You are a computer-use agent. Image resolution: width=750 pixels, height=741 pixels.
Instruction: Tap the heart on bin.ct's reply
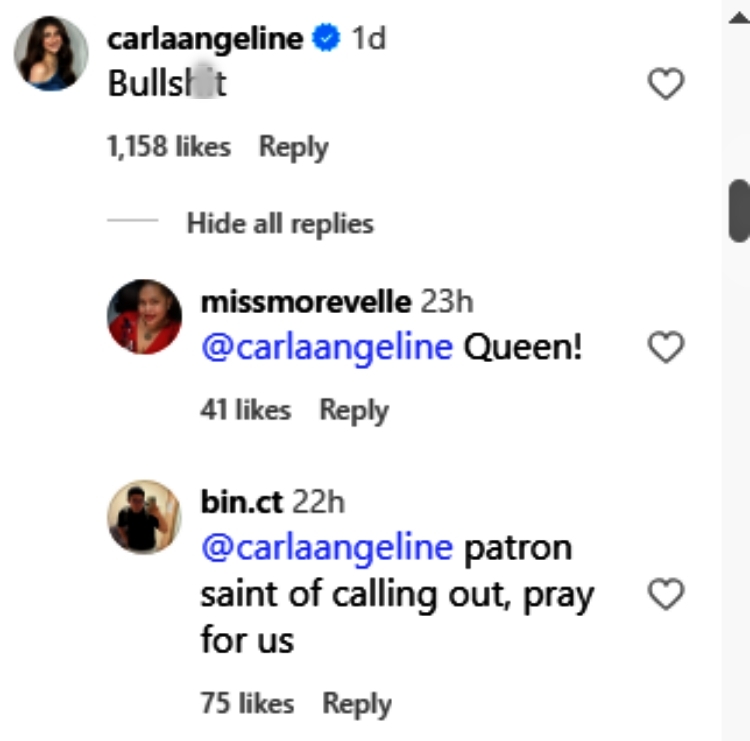666,595
